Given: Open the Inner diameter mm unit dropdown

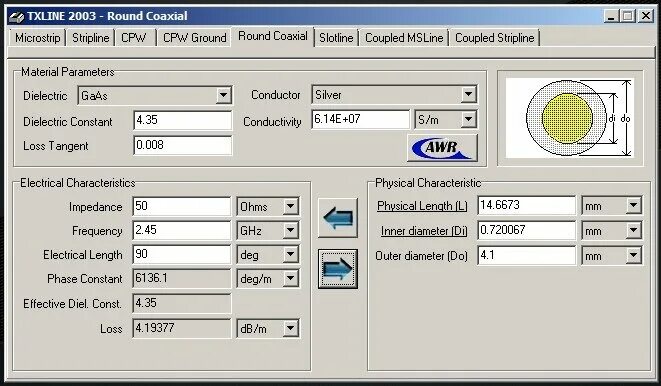Looking at the screenshot, I should pos(634,231).
